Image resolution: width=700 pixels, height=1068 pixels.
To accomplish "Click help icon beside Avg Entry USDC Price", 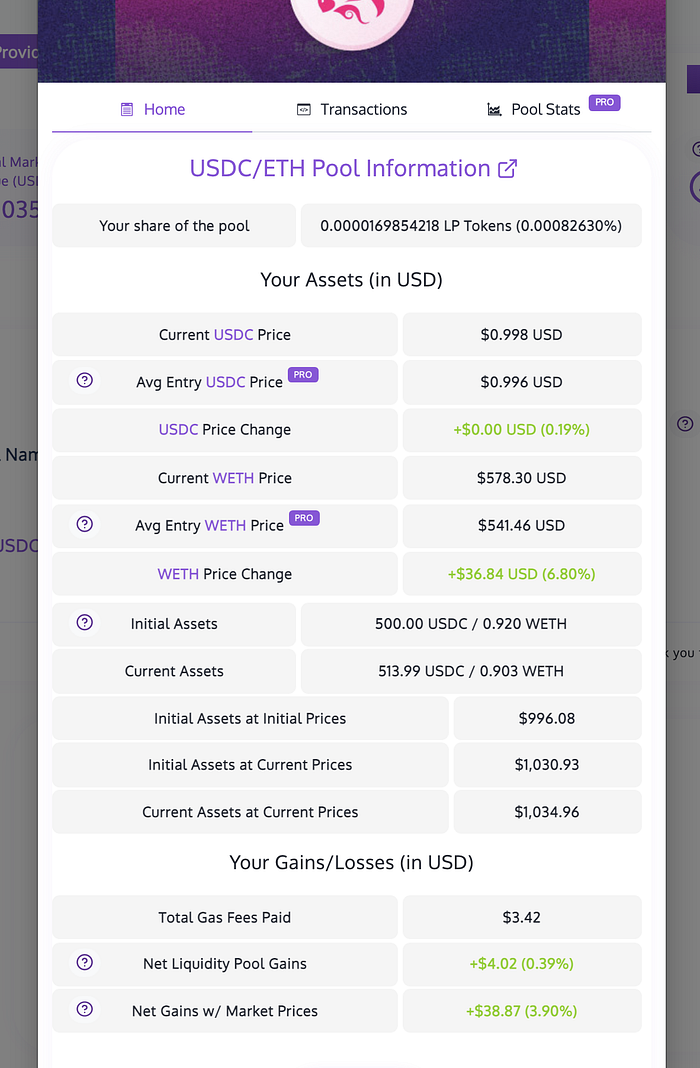I will pyautogui.click(x=85, y=380).
